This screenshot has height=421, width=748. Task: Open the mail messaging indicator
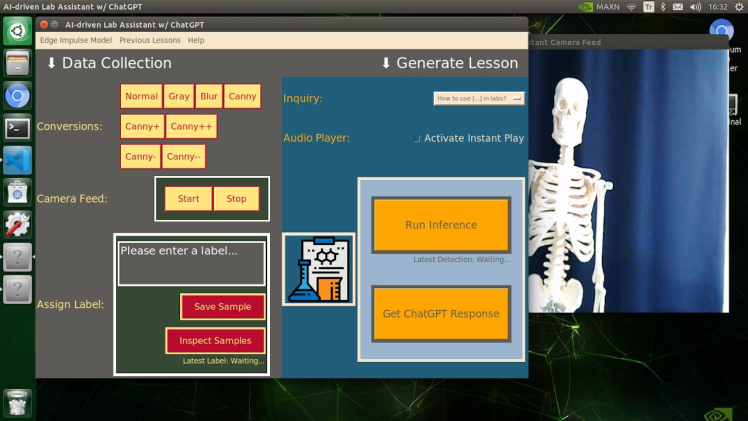click(x=678, y=7)
